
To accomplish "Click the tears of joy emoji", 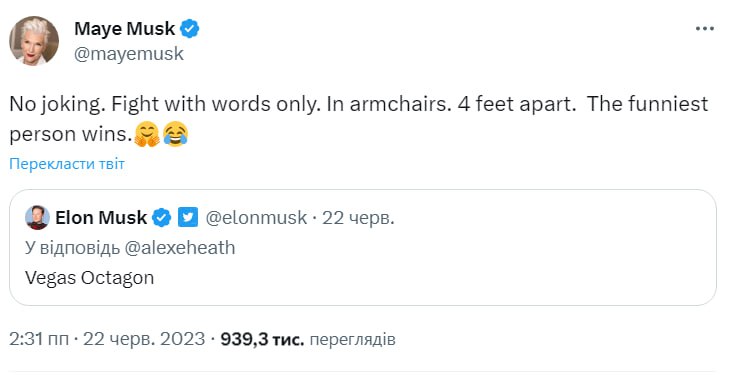I will tap(175, 134).
